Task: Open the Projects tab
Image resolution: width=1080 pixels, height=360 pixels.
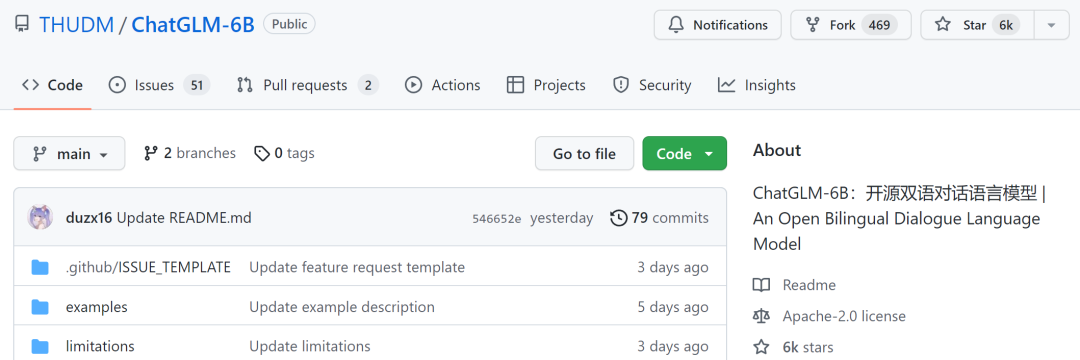Action: coord(546,85)
